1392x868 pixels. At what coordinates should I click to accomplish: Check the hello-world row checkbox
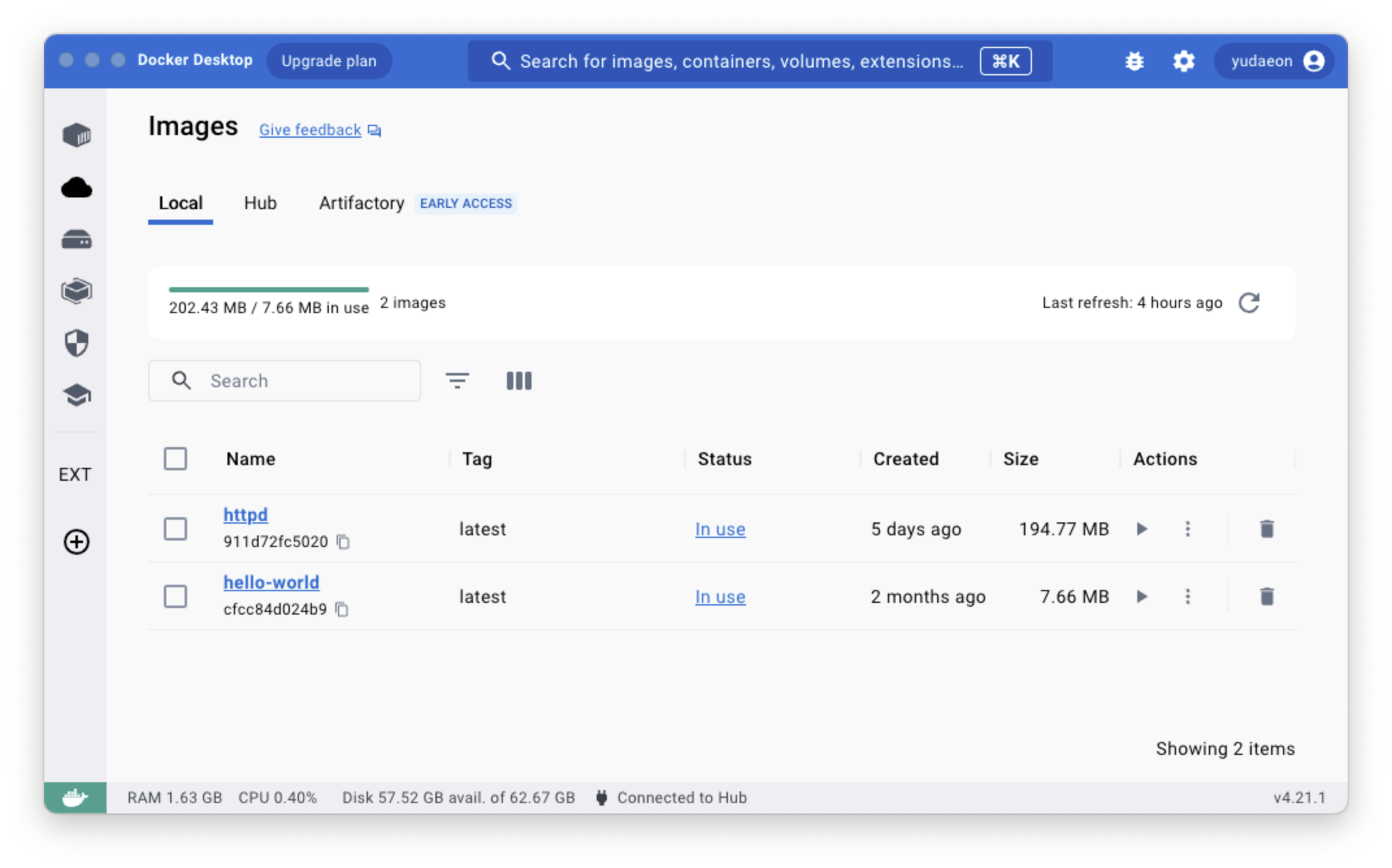[x=175, y=596]
